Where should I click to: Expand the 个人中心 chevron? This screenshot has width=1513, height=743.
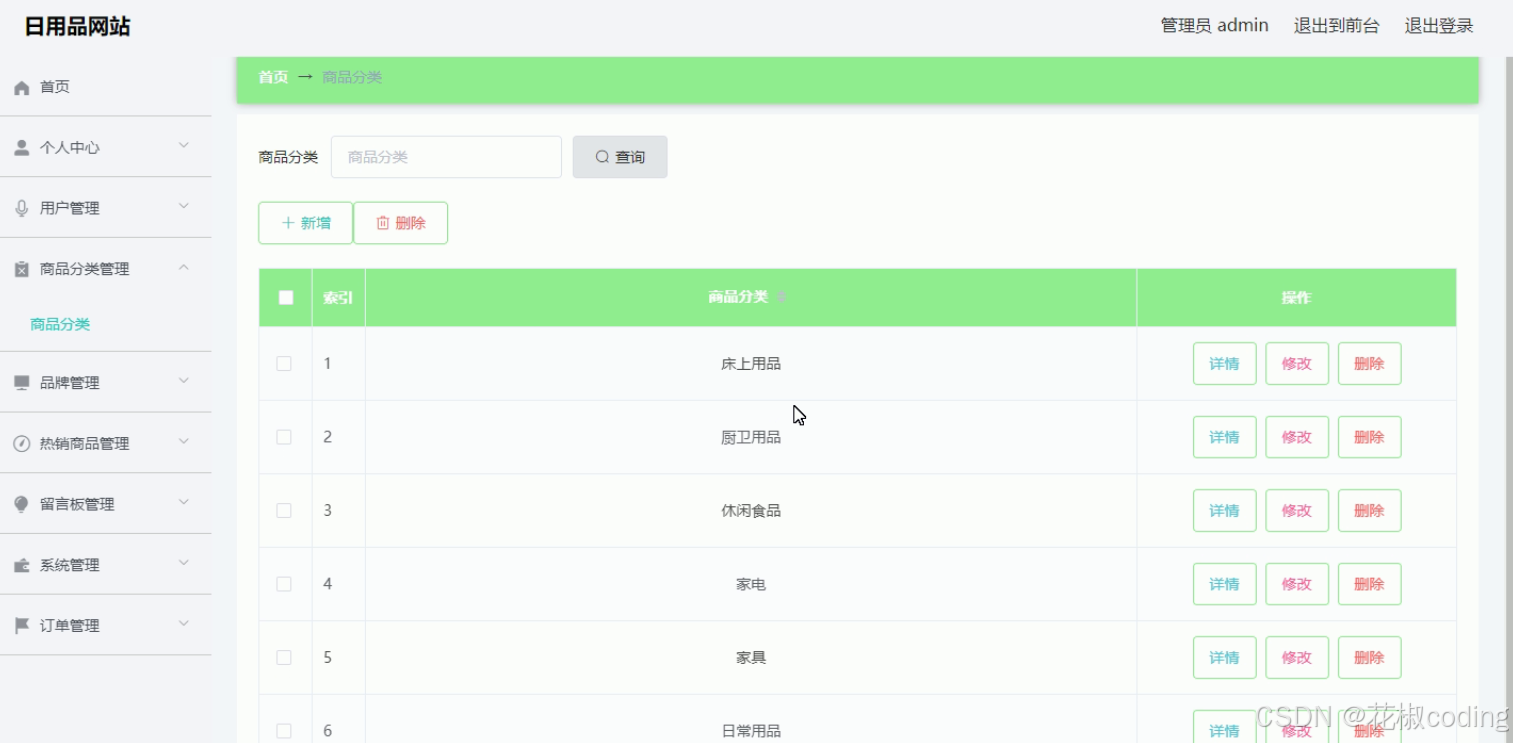click(x=184, y=146)
